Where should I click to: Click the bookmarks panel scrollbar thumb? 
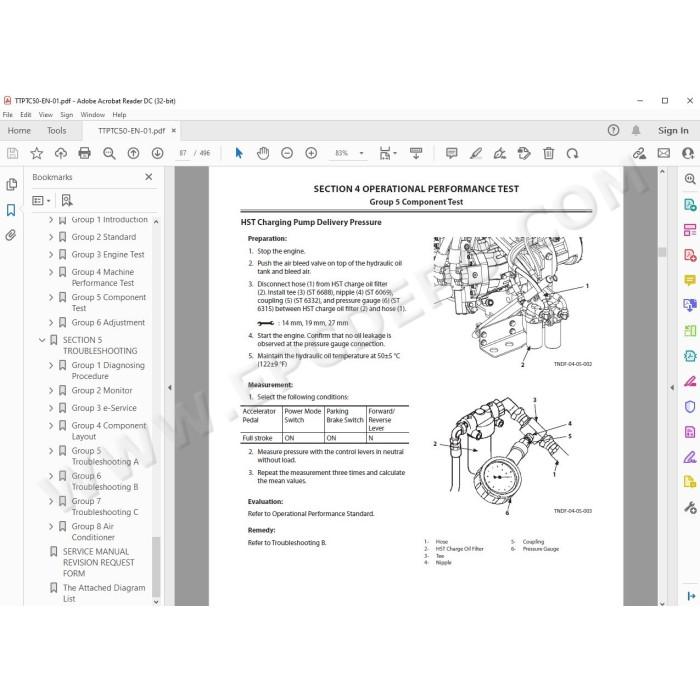(156, 567)
